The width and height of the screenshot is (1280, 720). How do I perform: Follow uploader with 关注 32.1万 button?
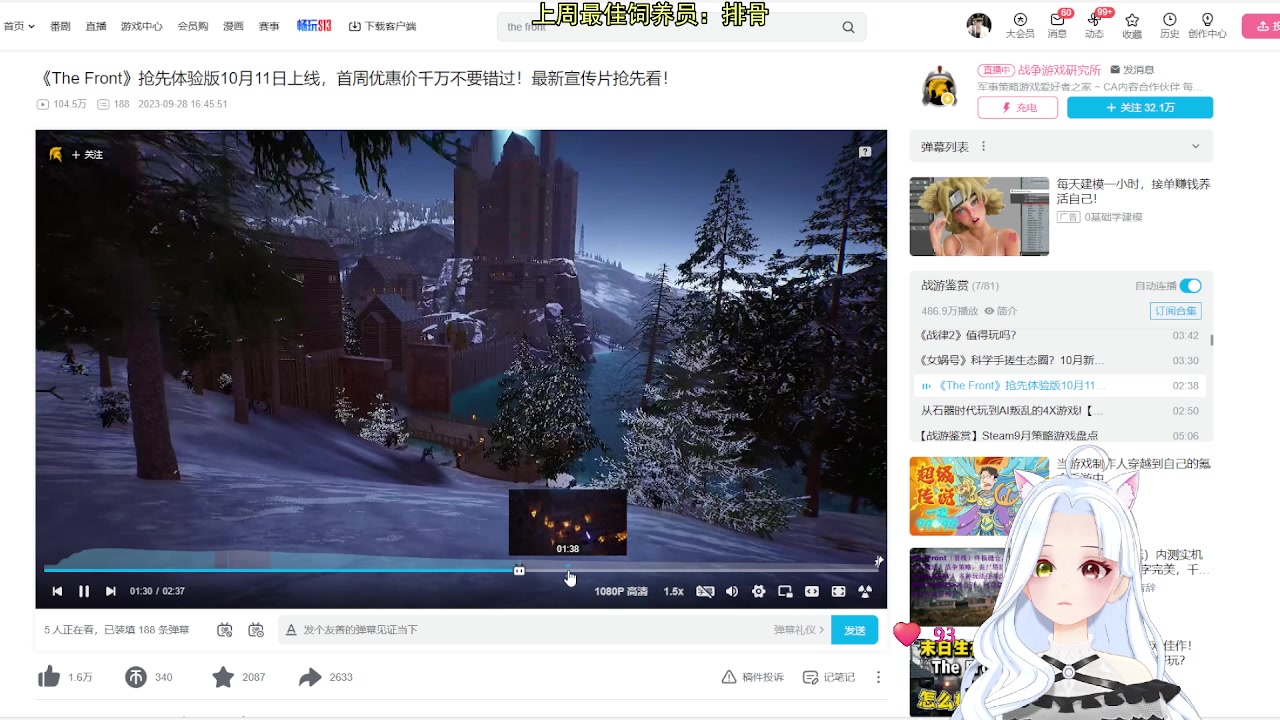click(x=1140, y=108)
